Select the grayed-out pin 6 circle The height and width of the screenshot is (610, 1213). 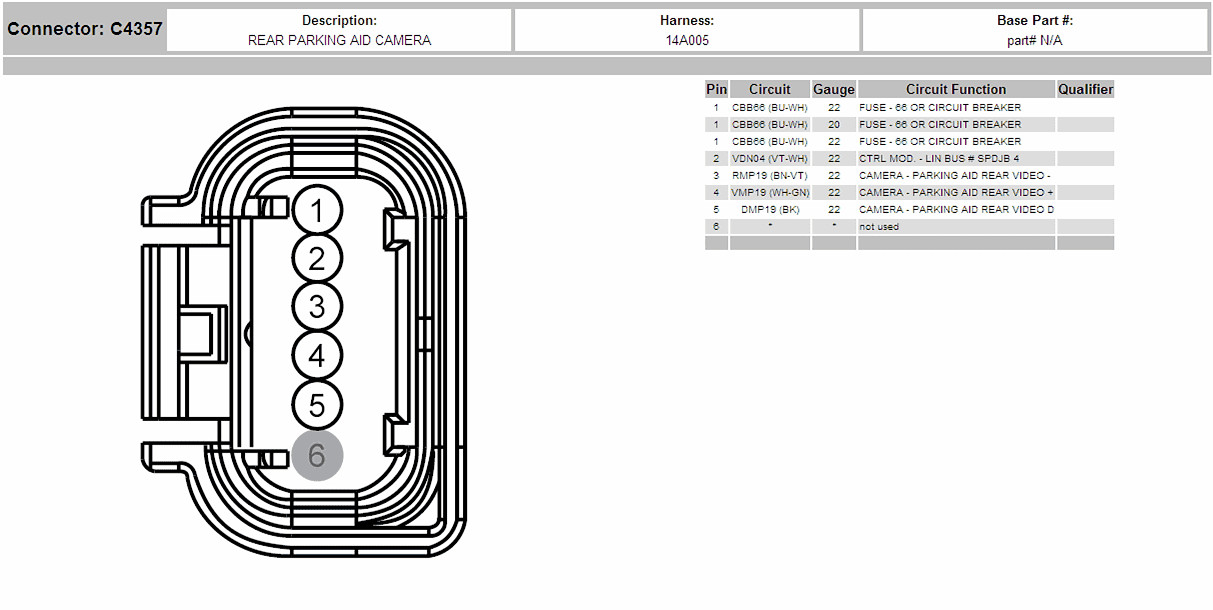click(x=317, y=455)
